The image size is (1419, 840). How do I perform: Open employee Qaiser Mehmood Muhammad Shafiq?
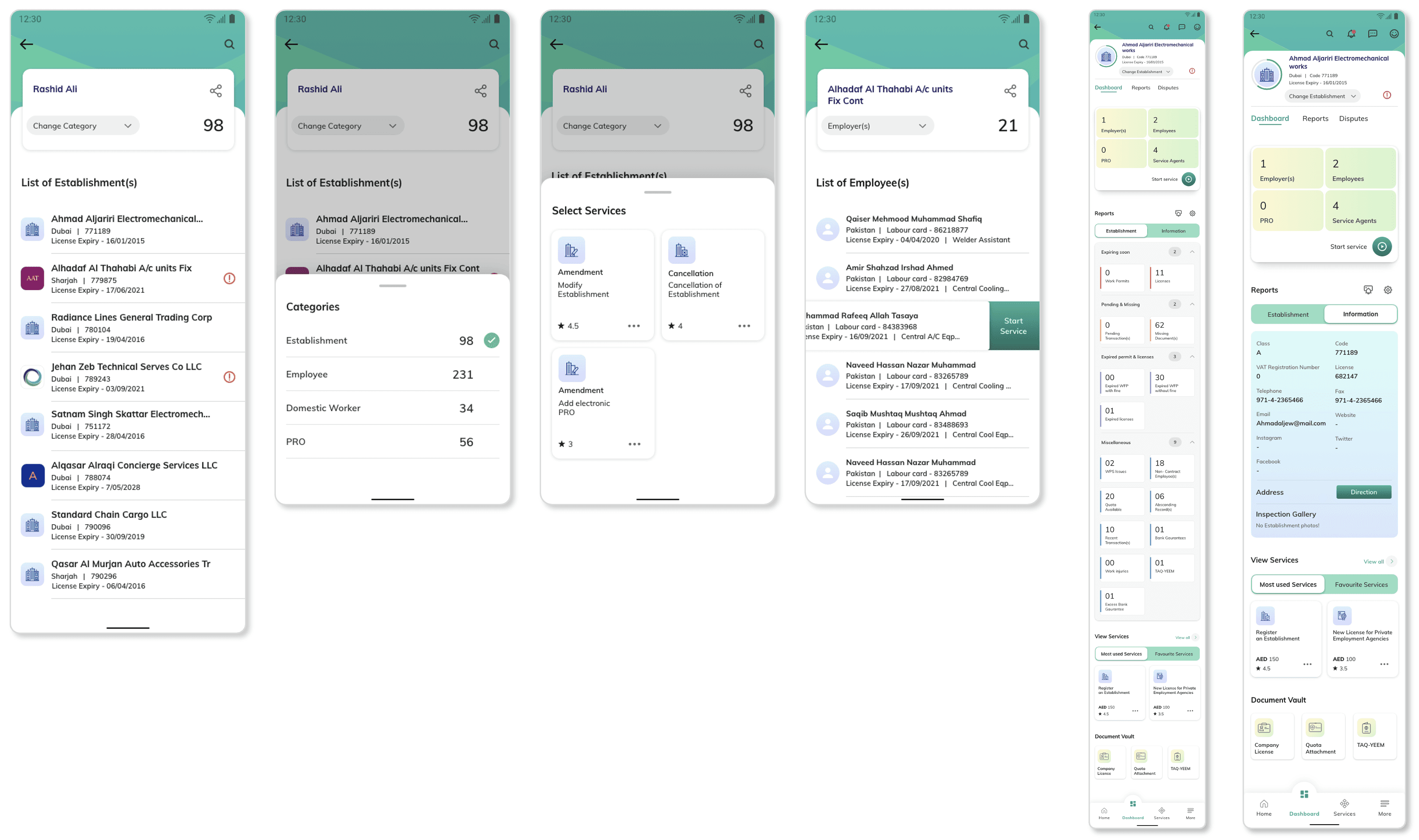(922, 229)
